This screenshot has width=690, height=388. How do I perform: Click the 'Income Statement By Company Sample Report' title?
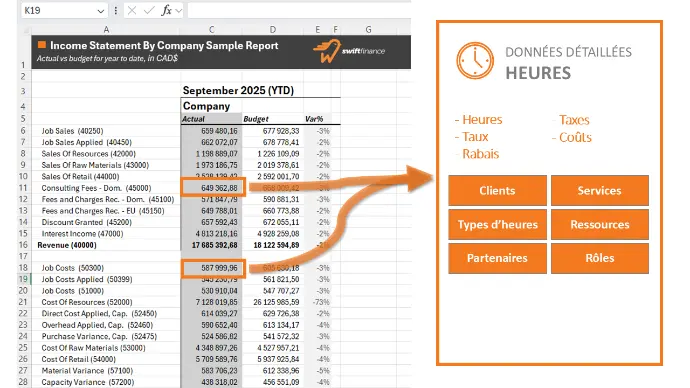(x=164, y=45)
